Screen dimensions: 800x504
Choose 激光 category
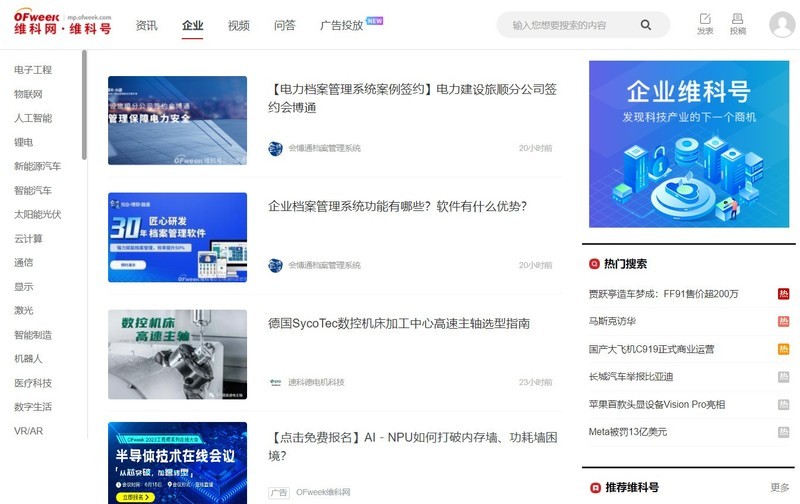(x=23, y=311)
